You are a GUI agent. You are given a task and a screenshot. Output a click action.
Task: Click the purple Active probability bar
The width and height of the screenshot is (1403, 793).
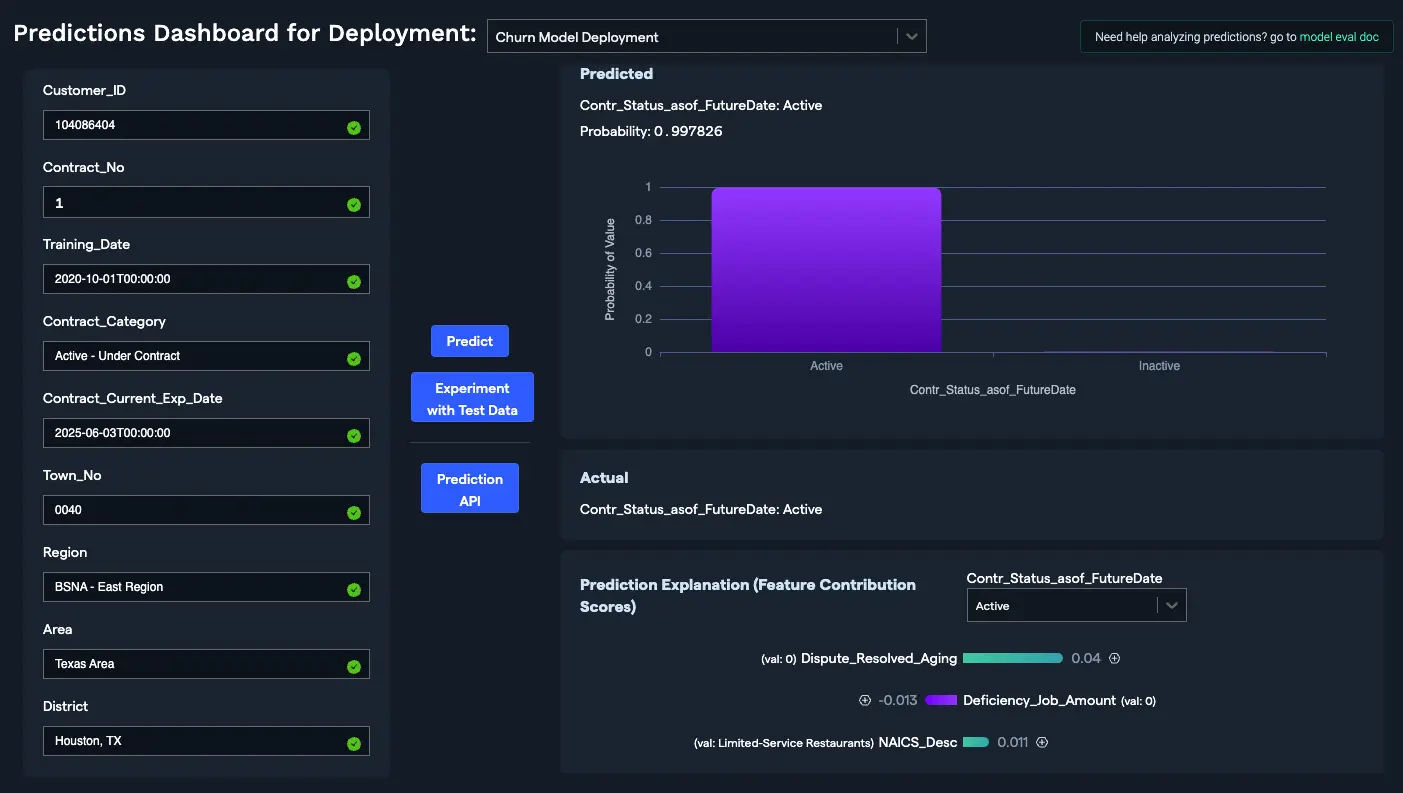click(x=826, y=270)
